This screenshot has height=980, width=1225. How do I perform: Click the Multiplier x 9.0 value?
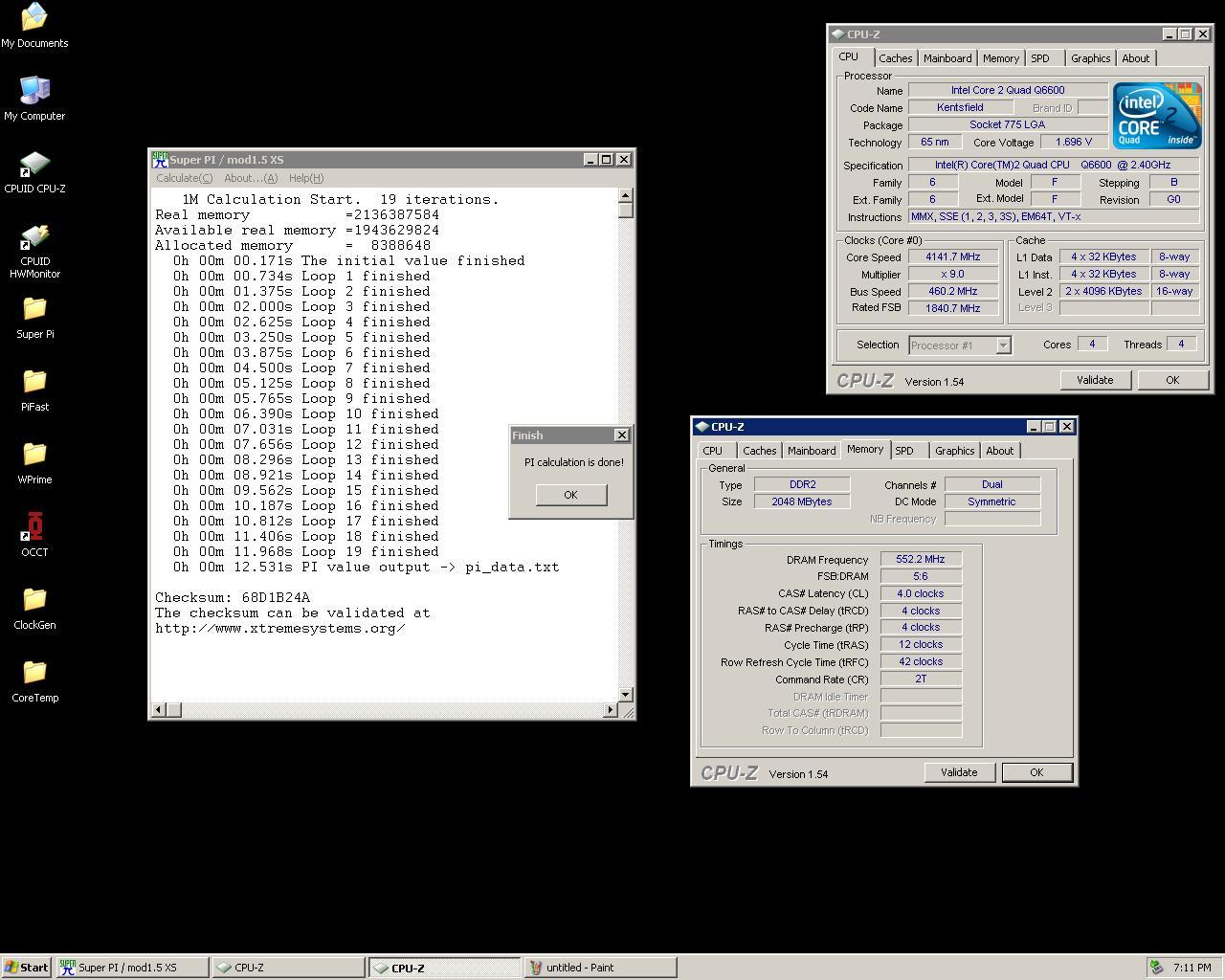[x=953, y=275]
